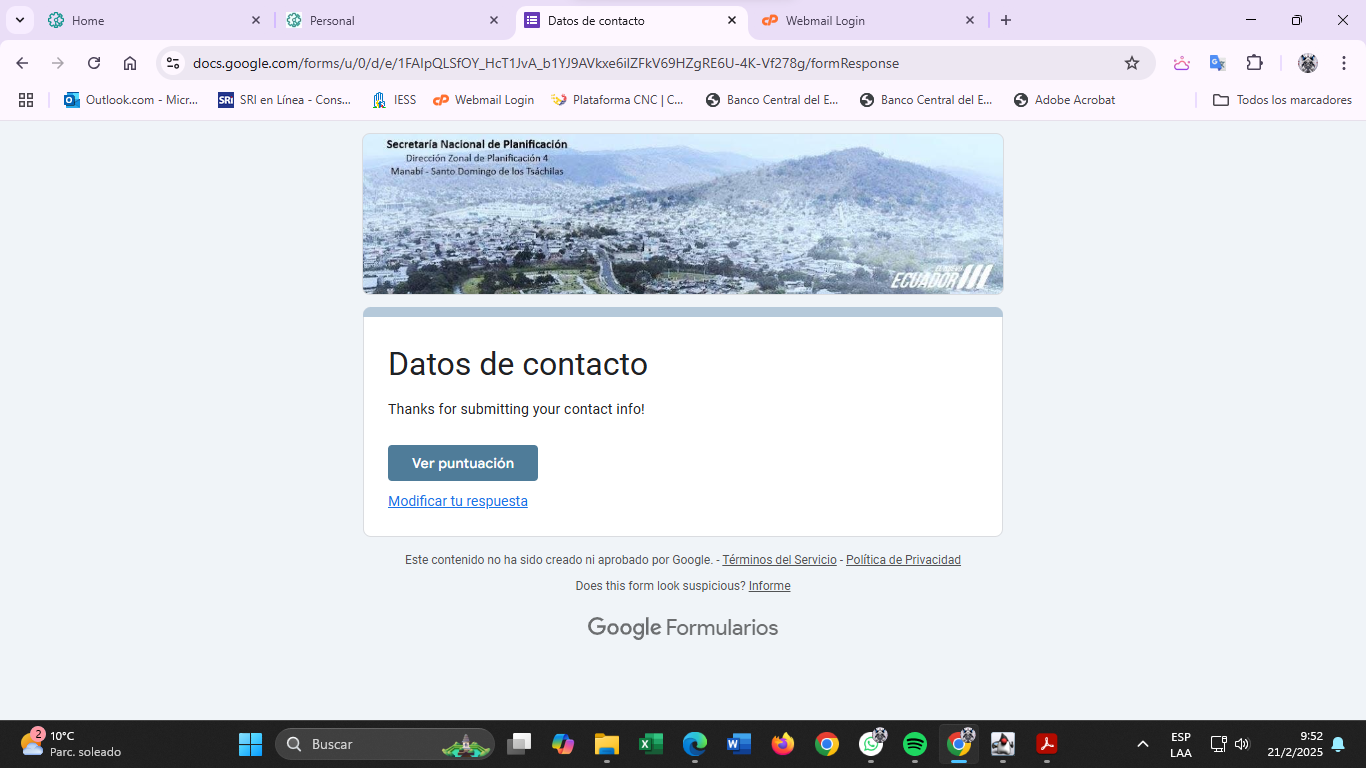Open the tab search dropdown arrow
This screenshot has height=768, width=1366.
coord(19,20)
